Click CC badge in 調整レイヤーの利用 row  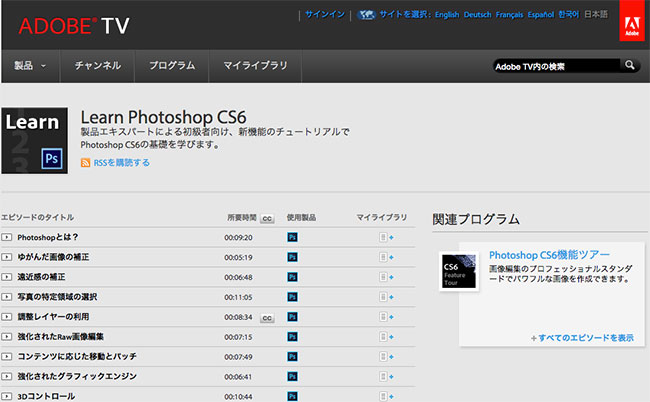[267, 318]
